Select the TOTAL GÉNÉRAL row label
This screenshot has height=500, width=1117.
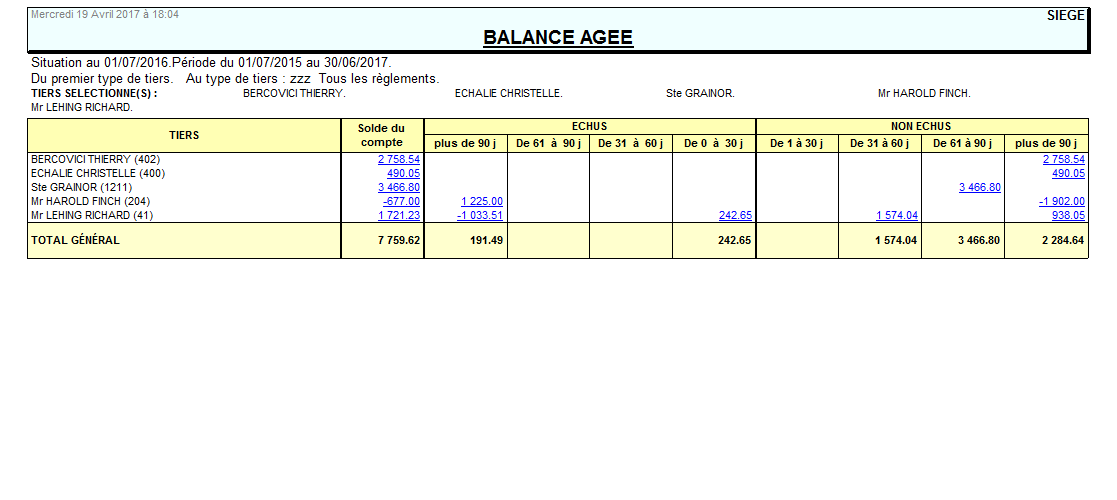click(75, 240)
